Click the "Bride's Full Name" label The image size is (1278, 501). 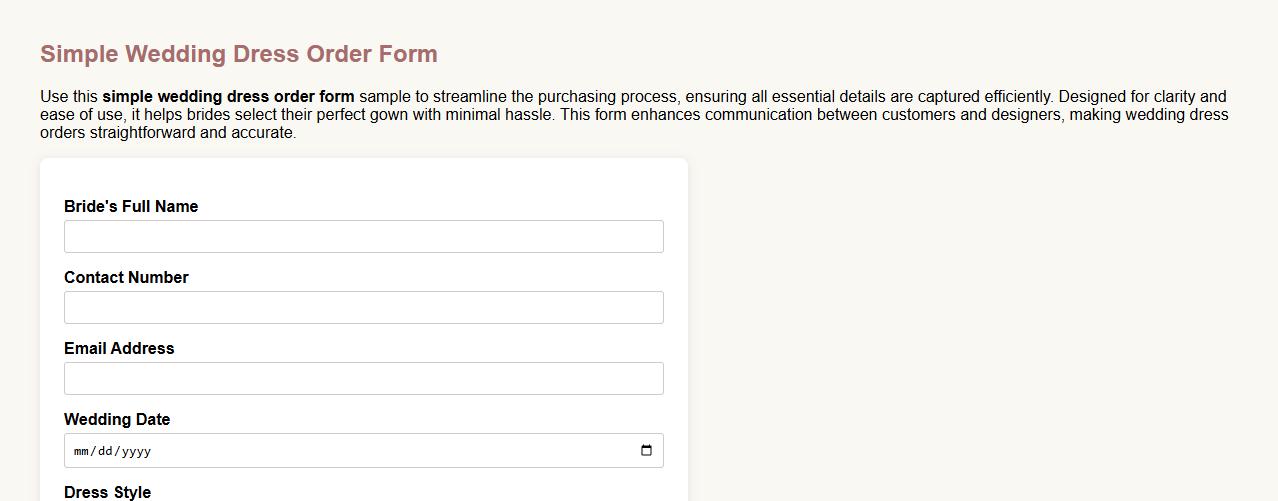(x=131, y=207)
